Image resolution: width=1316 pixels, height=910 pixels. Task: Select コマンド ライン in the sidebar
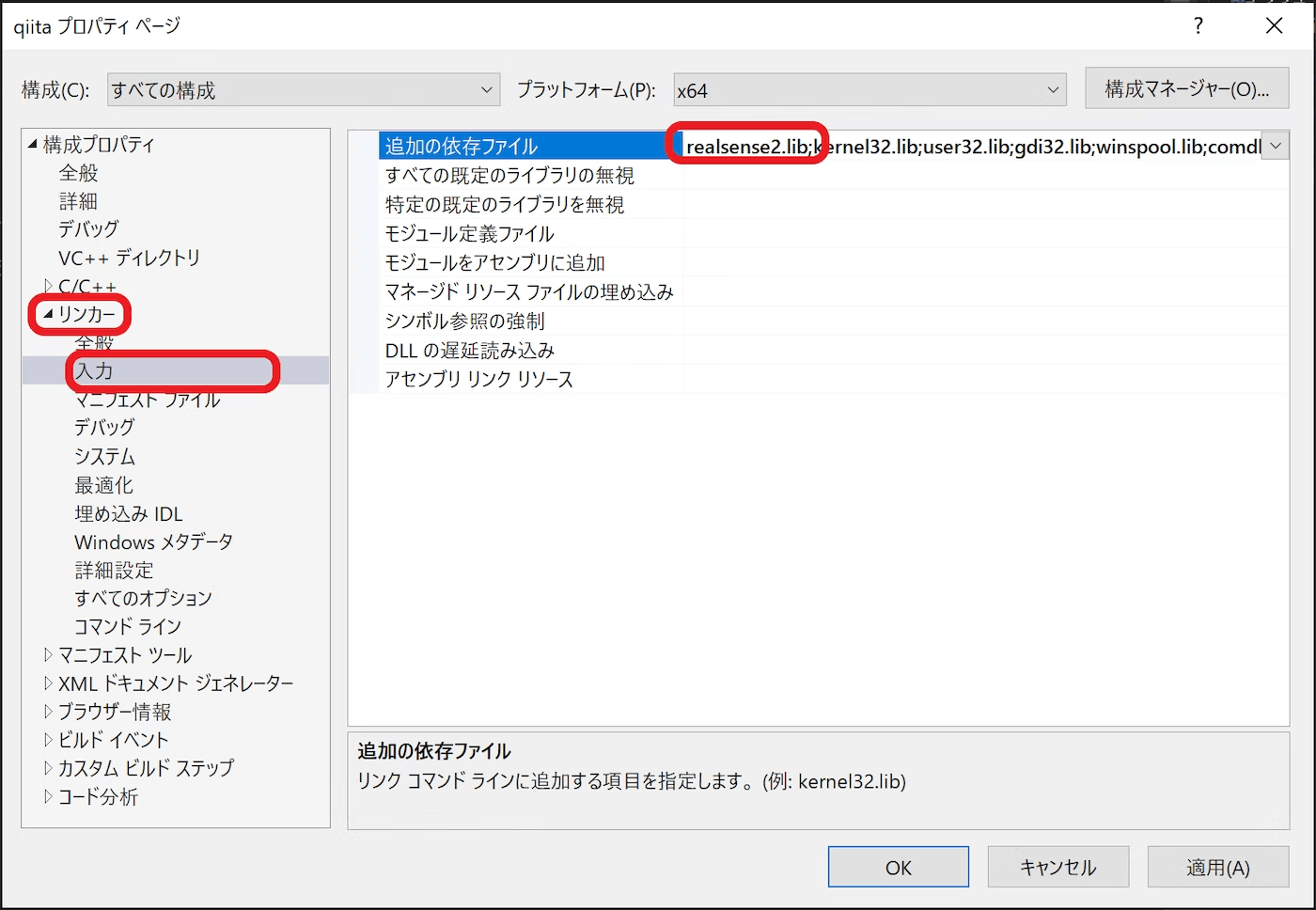(x=127, y=626)
